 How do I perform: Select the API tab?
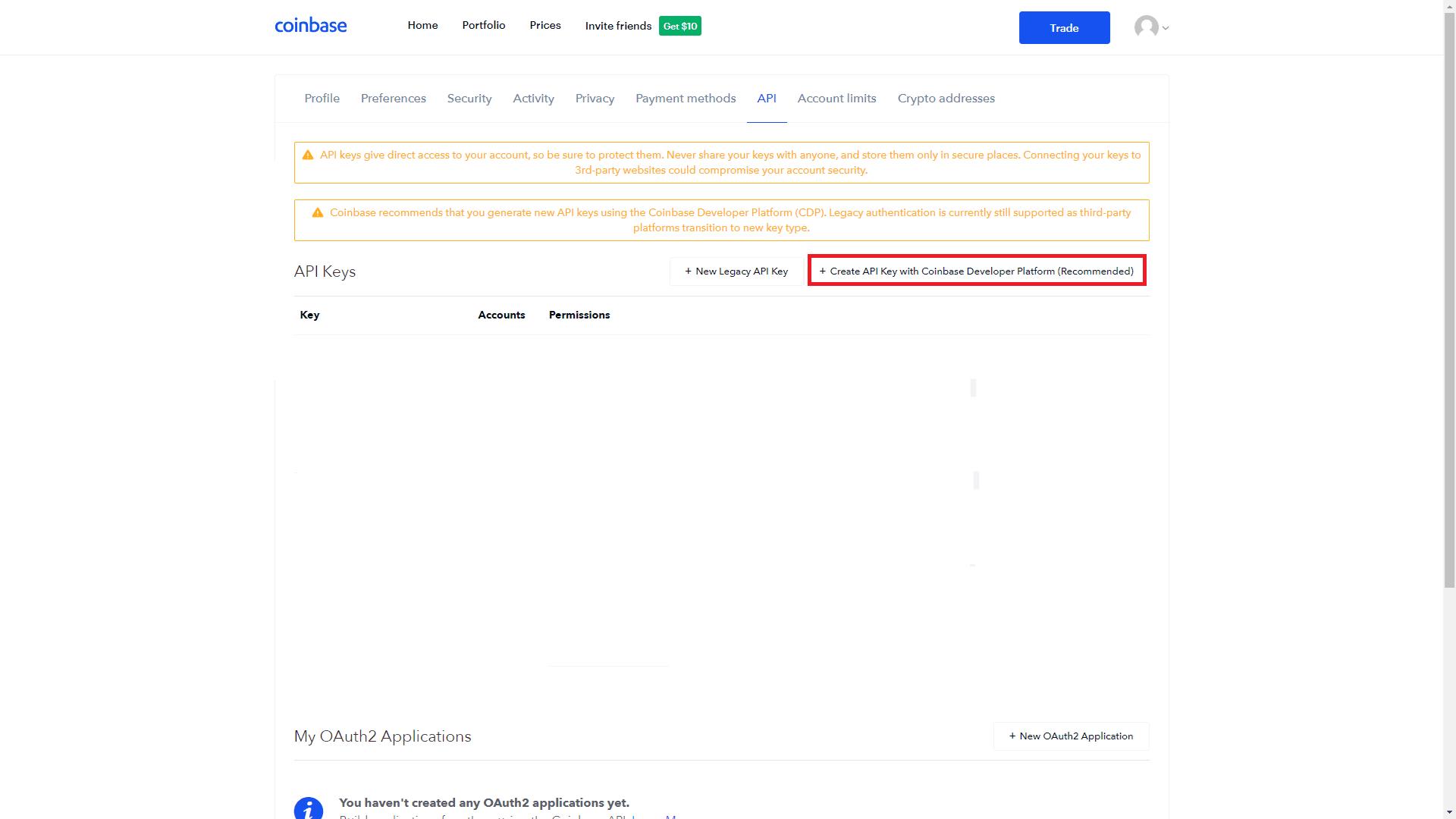tap(767, 99)
